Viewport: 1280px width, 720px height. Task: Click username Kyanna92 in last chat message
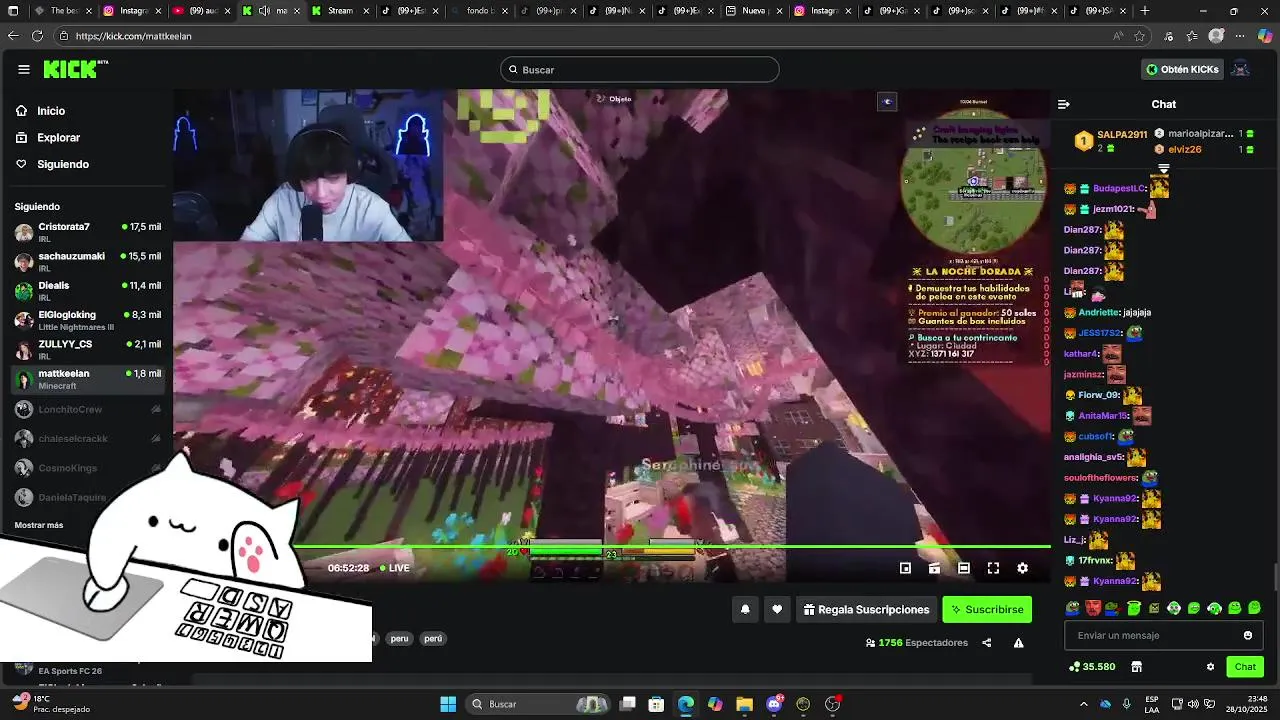pyautogui.click(x=1115, y=581)
